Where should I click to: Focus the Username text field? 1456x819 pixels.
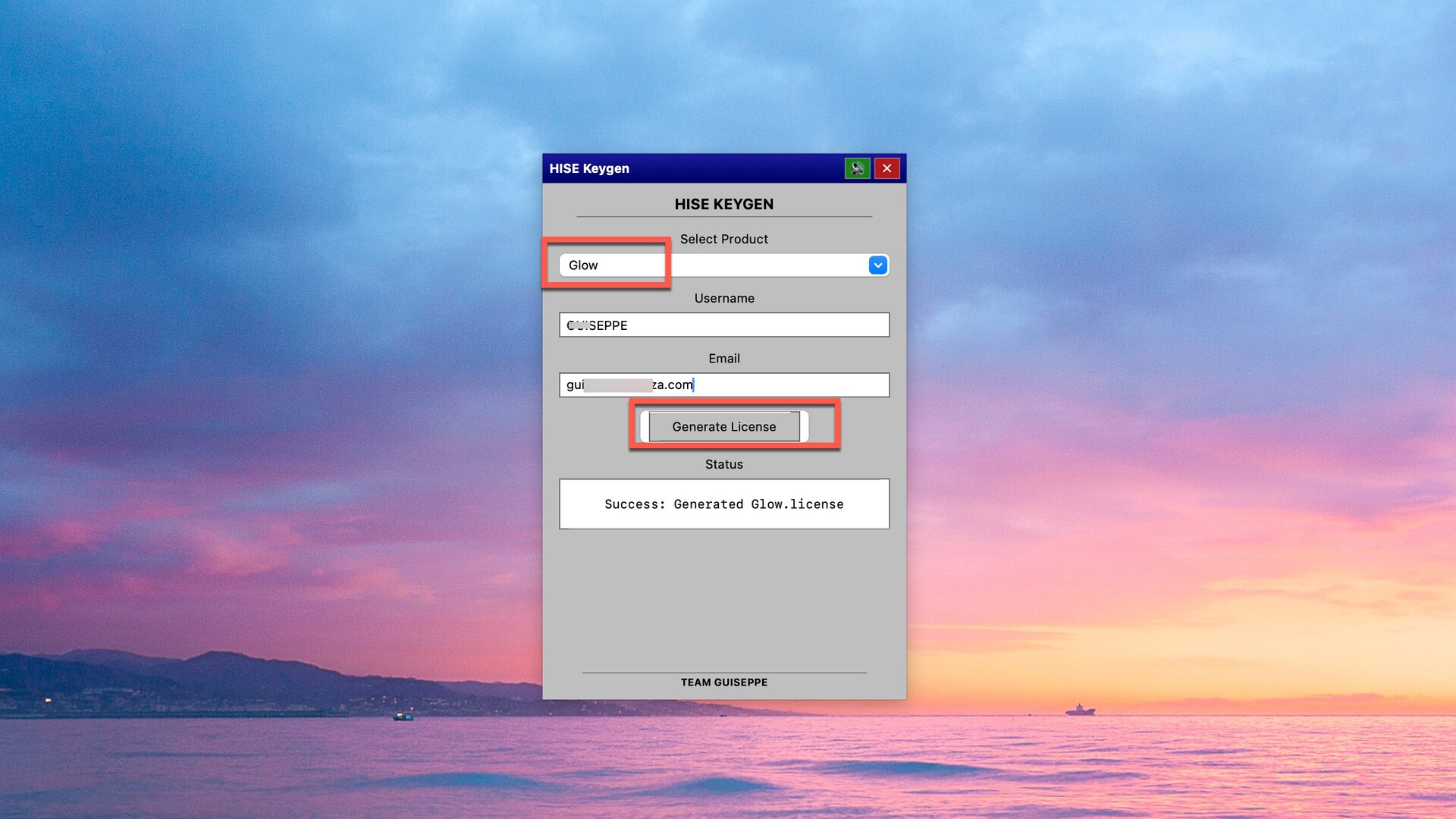point(724,325)
